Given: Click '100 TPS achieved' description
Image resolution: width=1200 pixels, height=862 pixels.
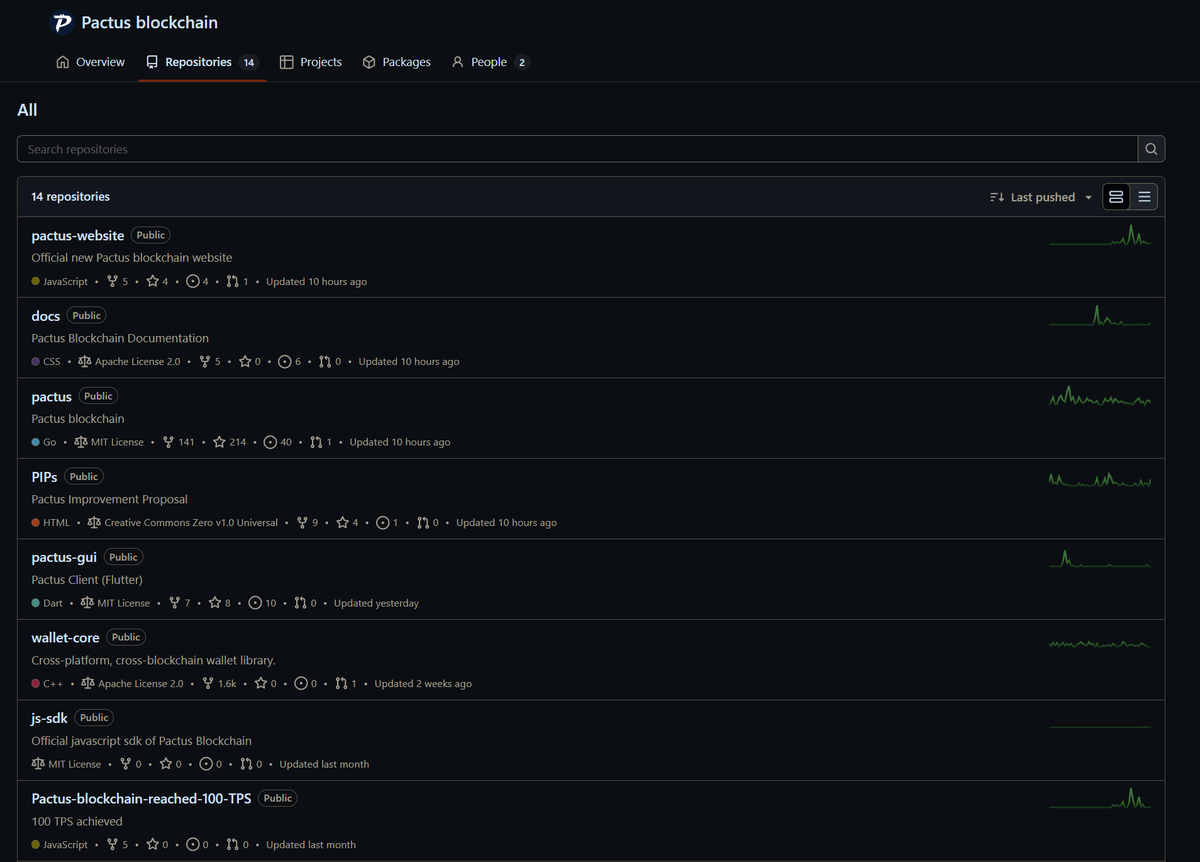Looking at the screenshot, I should click(77, 821).
